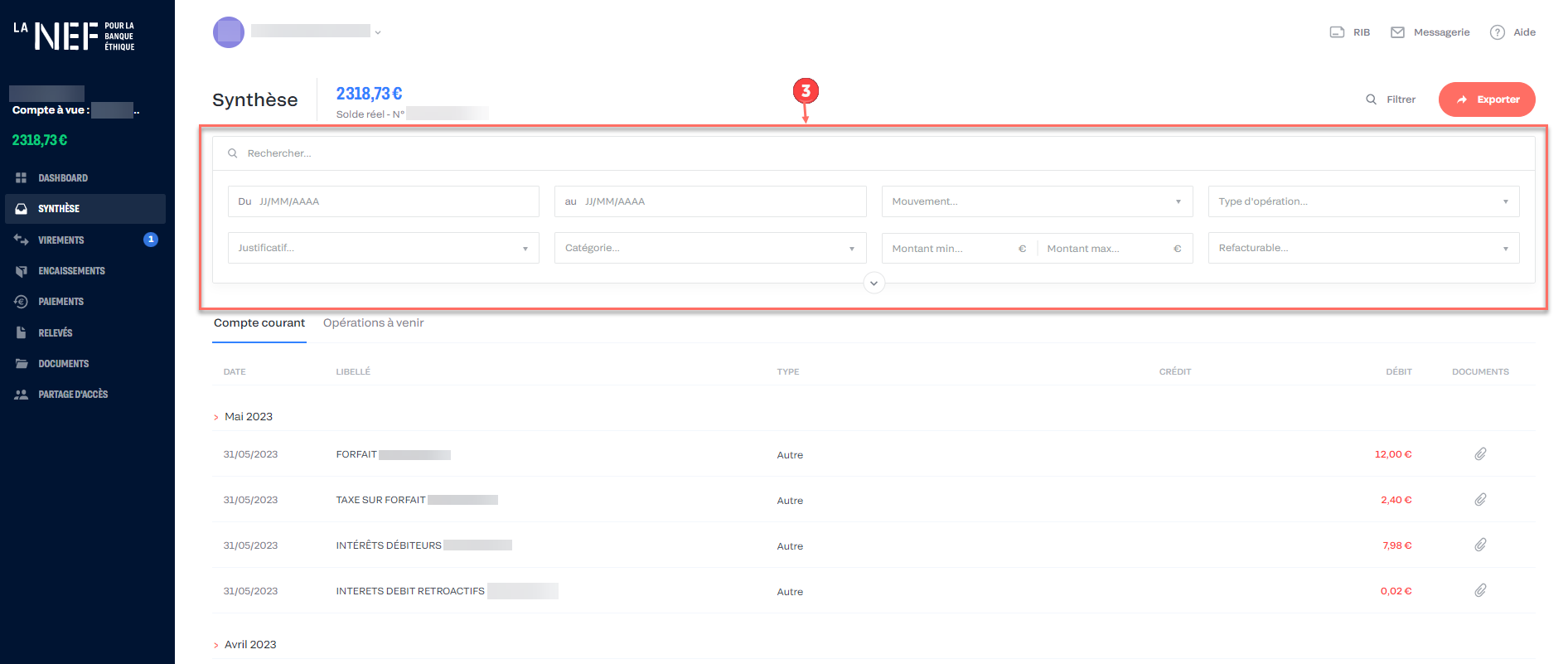Click the Exporter button
This screenshot has width=1568, height=664.
[x=1486, y=99]
